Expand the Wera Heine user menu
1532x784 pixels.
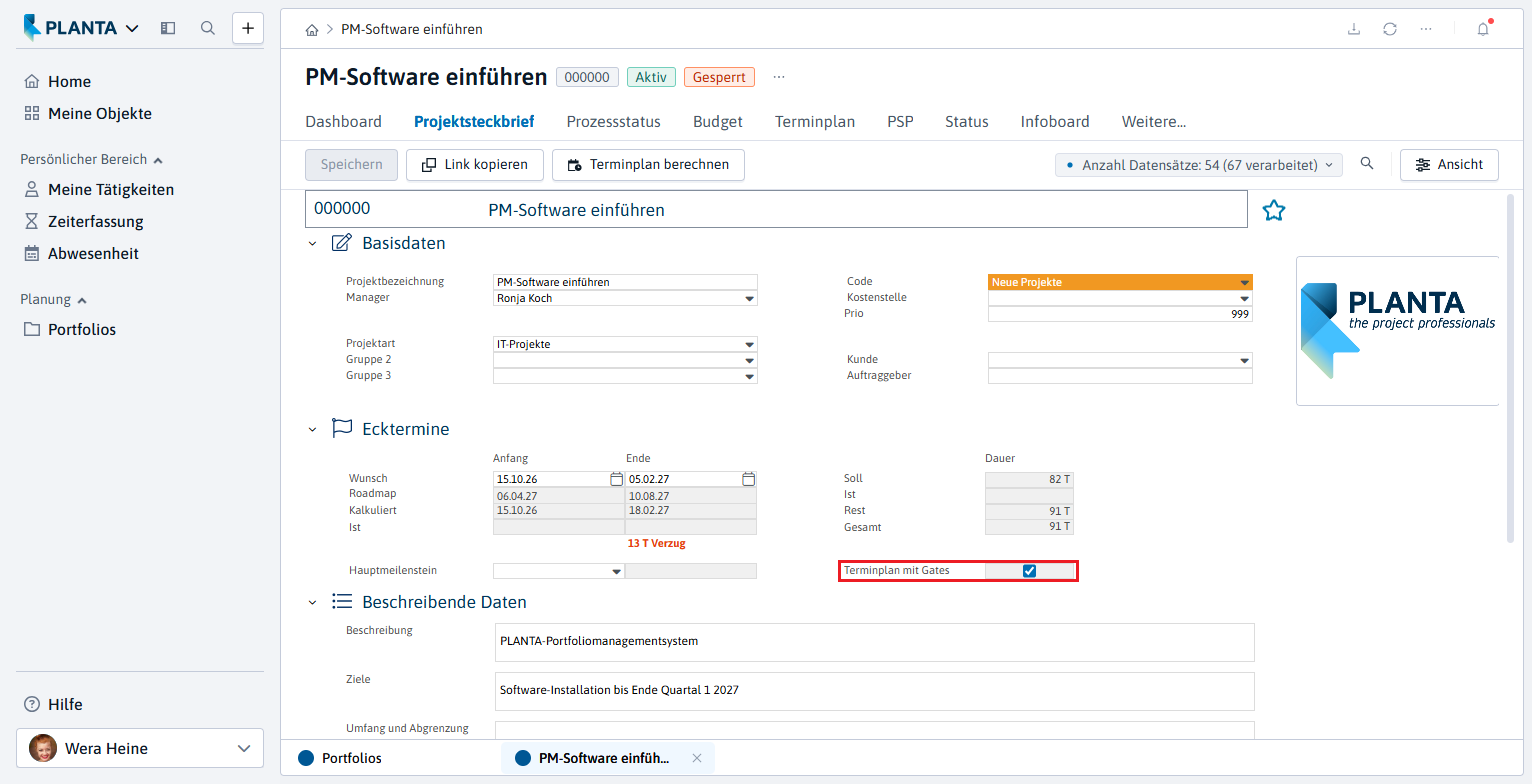140,748
